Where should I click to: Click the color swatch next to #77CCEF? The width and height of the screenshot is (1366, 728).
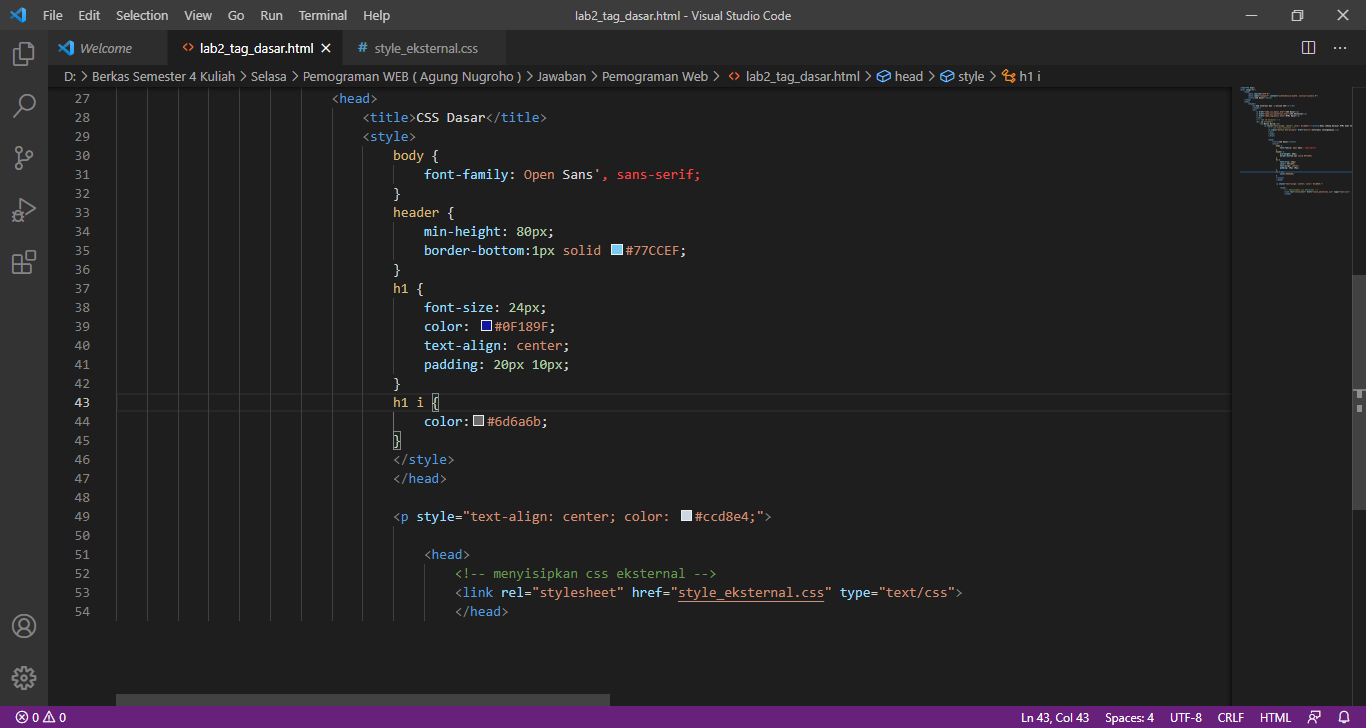(x=616, y=250)
